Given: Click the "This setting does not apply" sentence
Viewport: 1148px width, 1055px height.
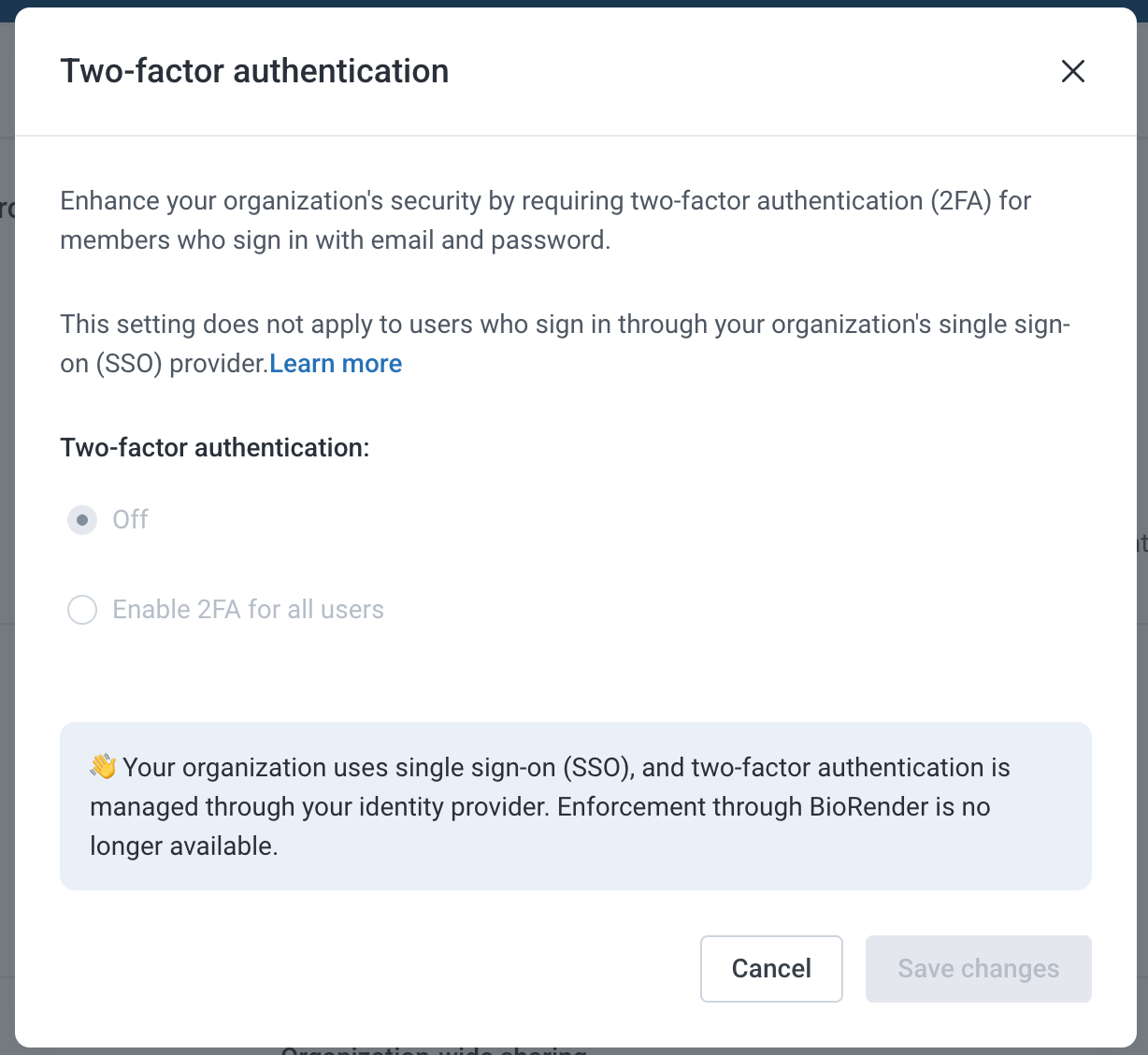Looking at the screenshot, I should 565,325.
